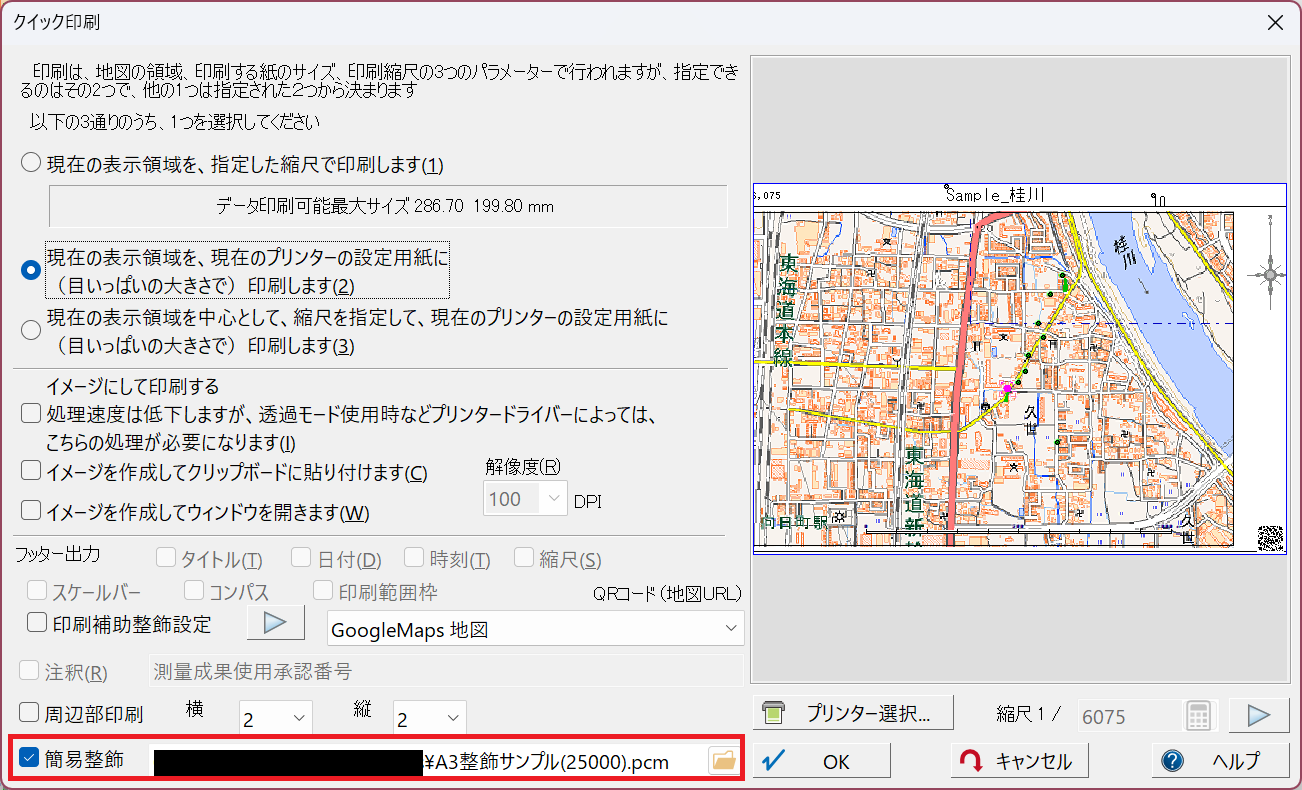Click the folder icon to browse decoration file
Image resolution: width=1302 pixels, height=790 pixels.
(x=723, y=761)
